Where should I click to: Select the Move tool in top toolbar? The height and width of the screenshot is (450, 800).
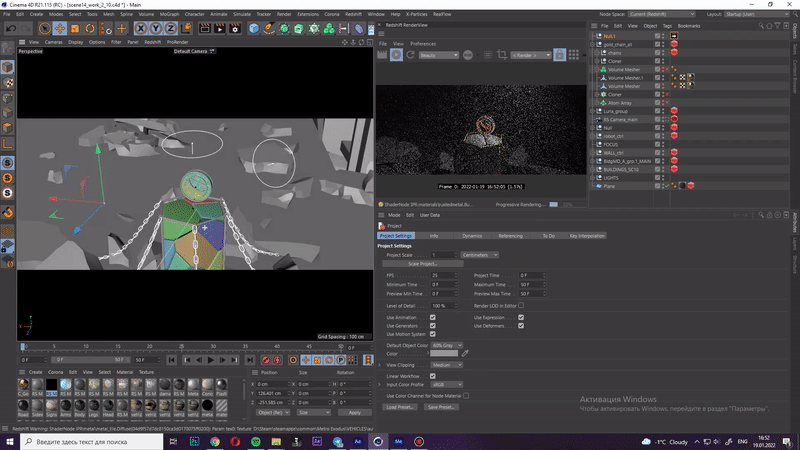click(x=61, y=29)
